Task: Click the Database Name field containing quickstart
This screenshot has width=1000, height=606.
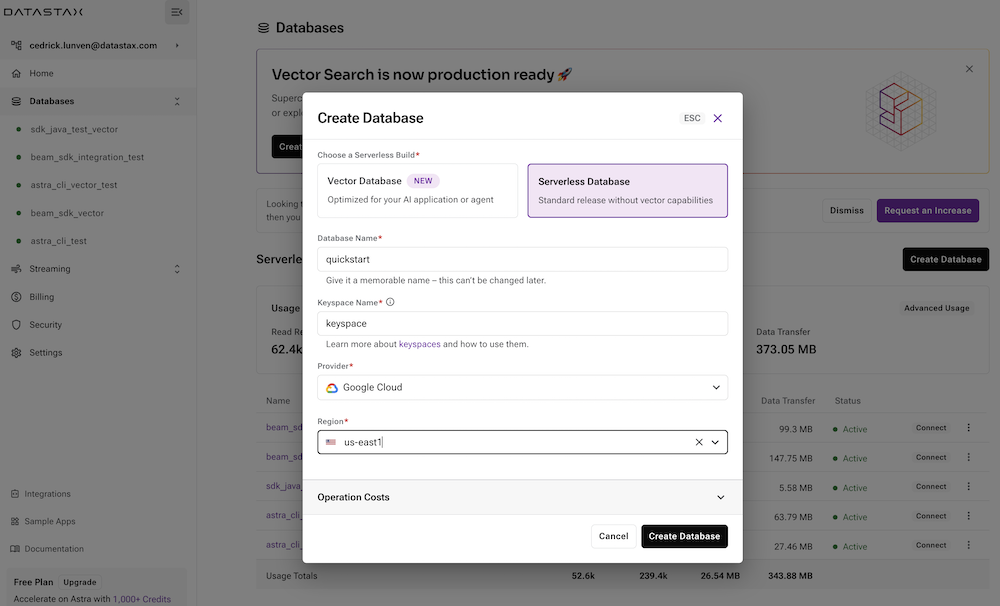Action: point(522,260)
